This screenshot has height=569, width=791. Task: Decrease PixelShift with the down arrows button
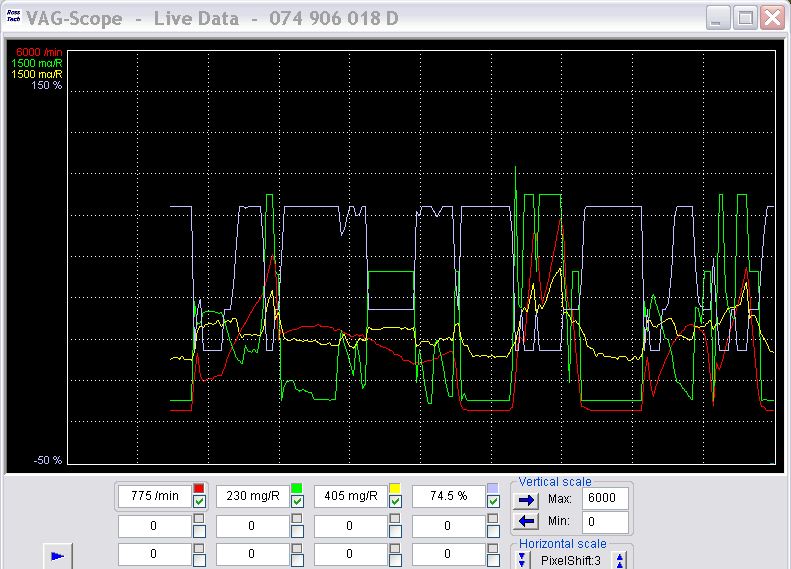(522, 560)
